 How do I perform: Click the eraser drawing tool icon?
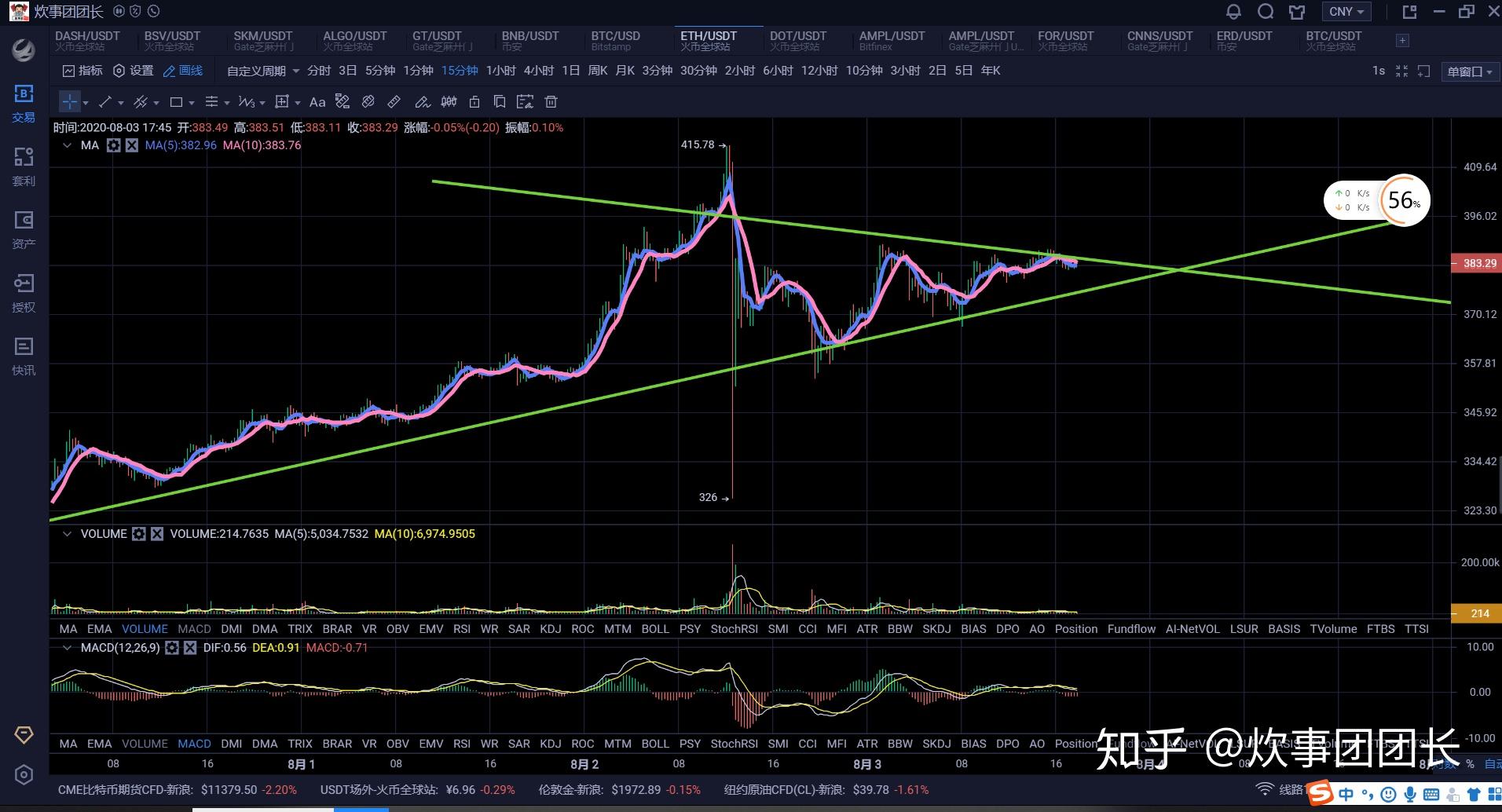click(423, 102)
